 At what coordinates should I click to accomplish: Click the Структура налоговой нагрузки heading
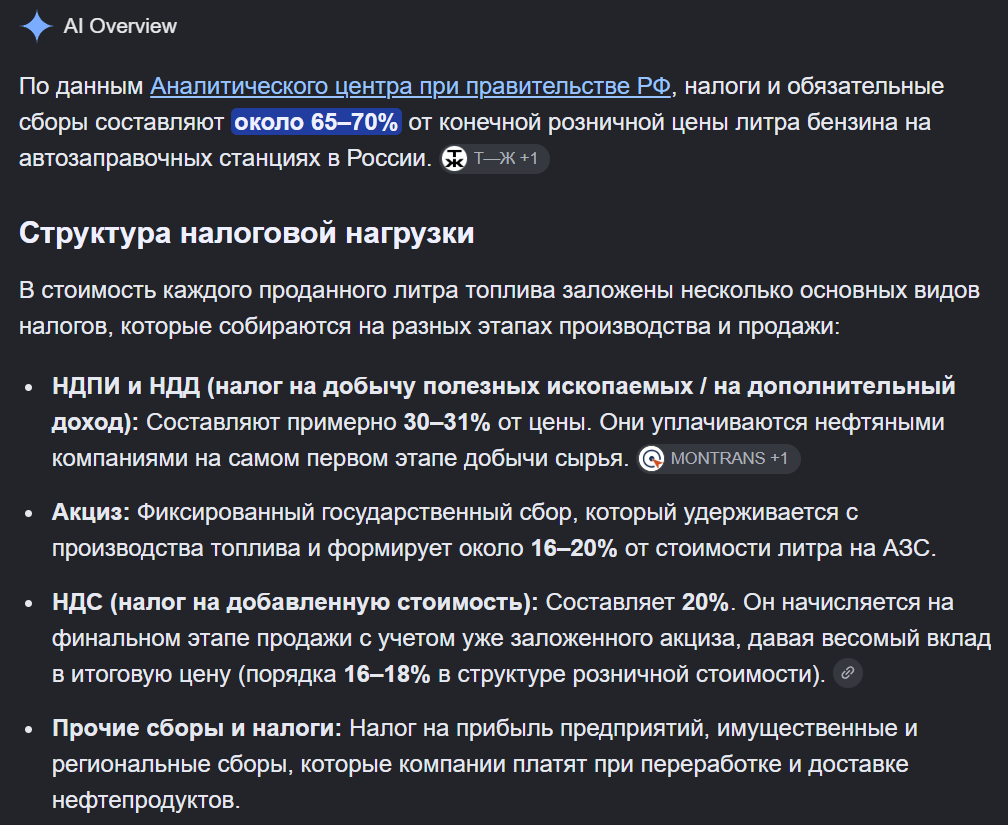(247, 233)
